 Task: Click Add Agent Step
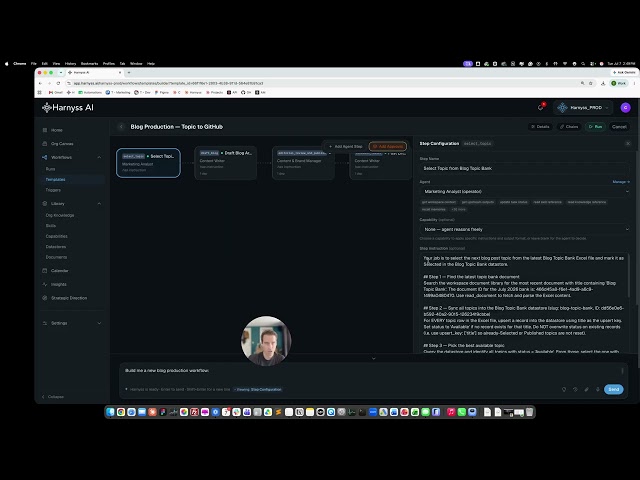click(x=345, y=147)
